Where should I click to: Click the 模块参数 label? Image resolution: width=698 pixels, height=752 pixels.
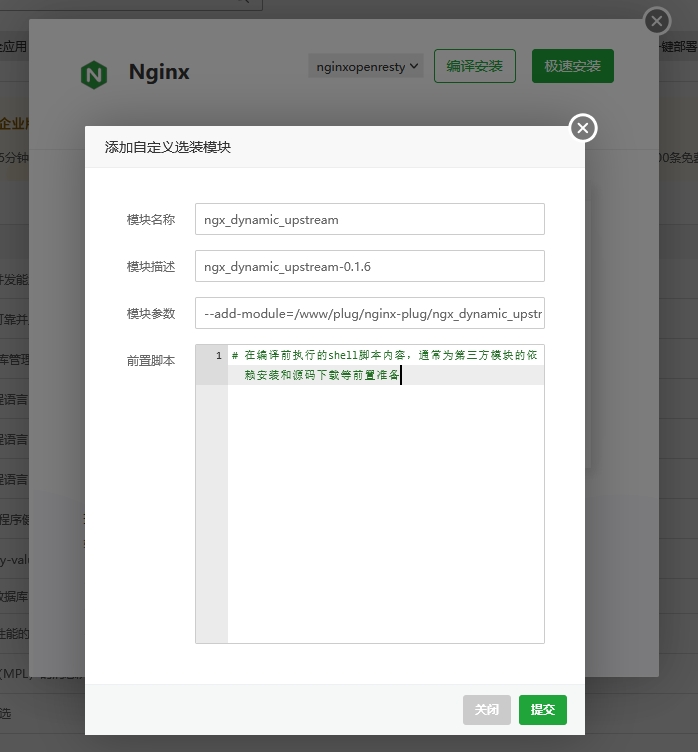coord(151,314)
